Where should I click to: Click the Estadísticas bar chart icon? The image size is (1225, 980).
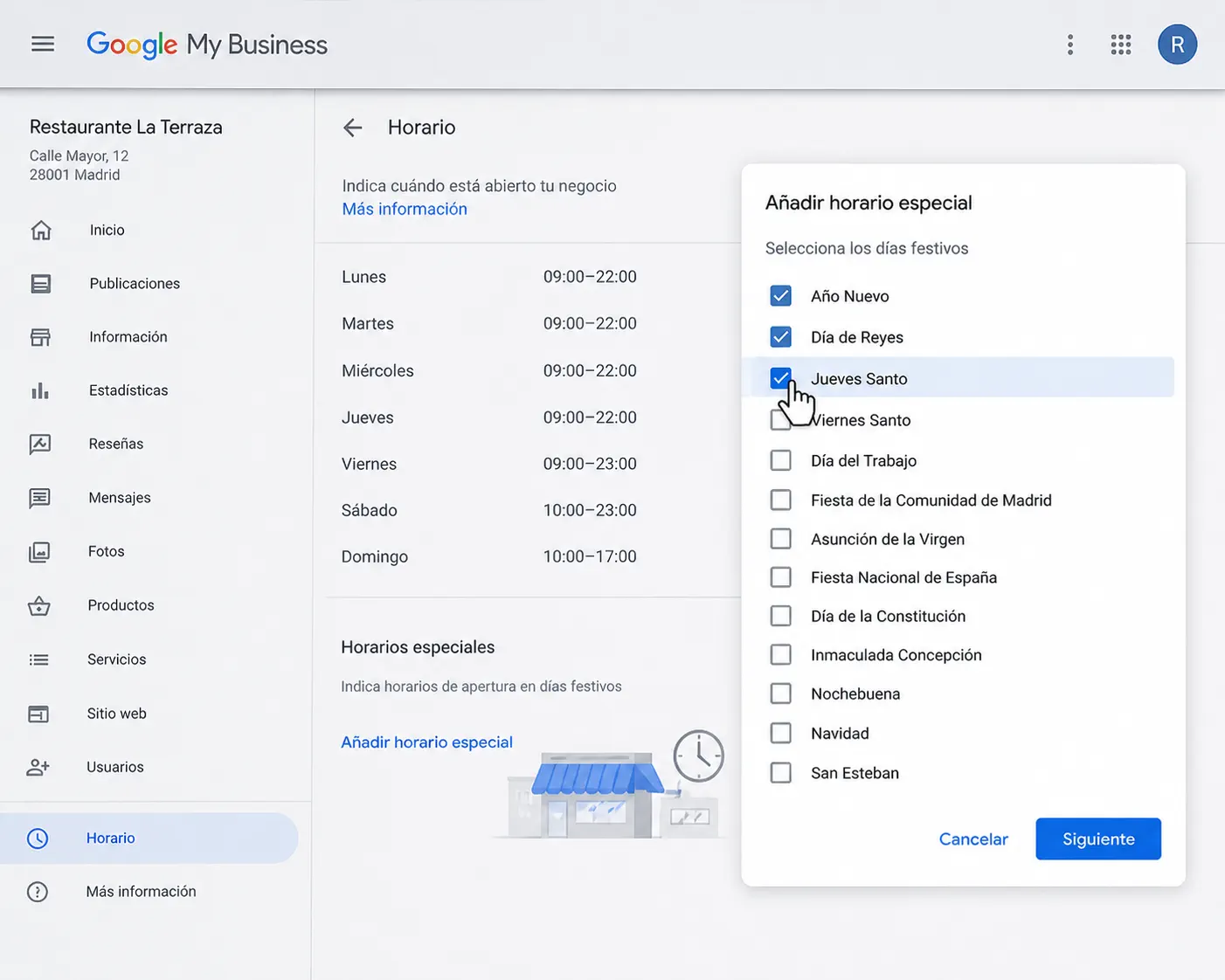[x=40, y=390]
